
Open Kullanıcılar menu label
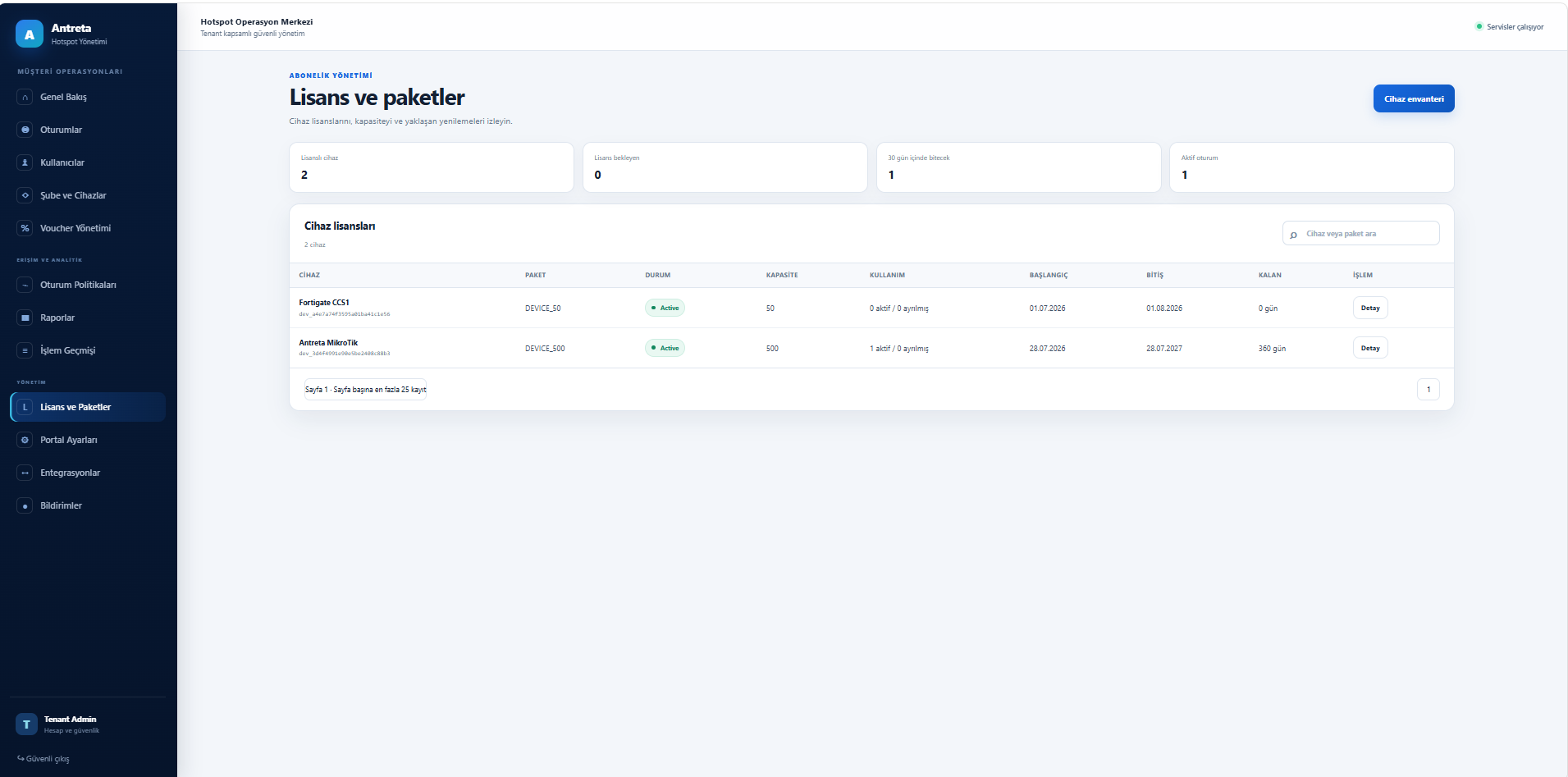pos(62,162)
